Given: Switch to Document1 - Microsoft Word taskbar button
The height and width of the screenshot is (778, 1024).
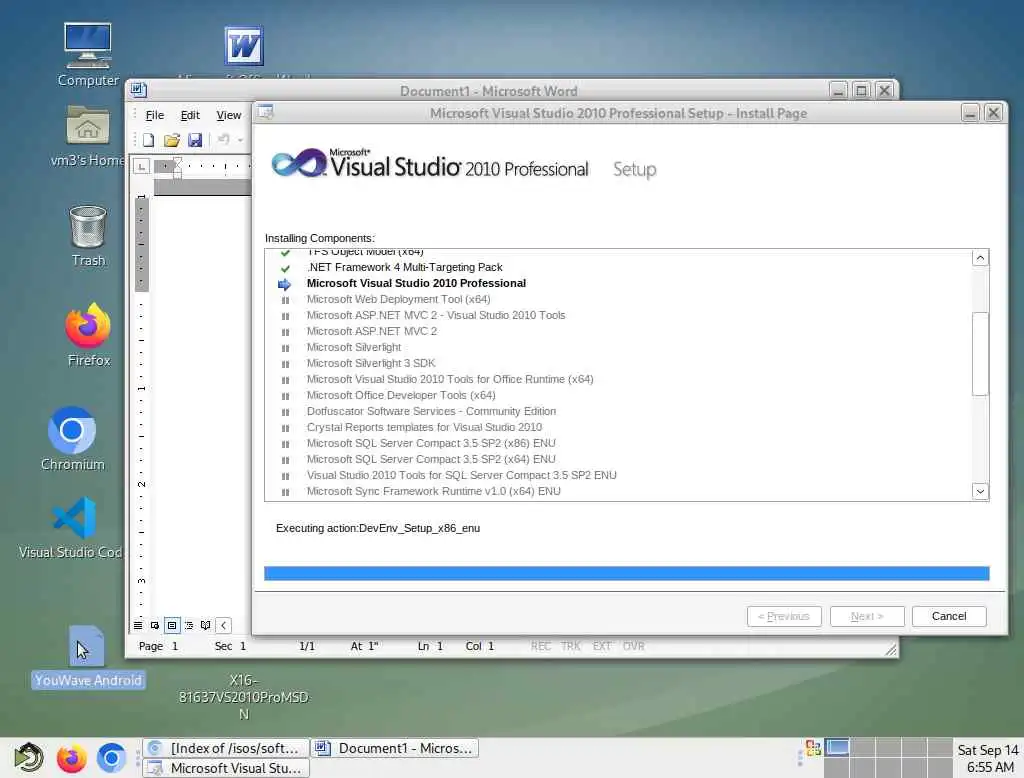Looking at the screenshot, I should (396, 748).
